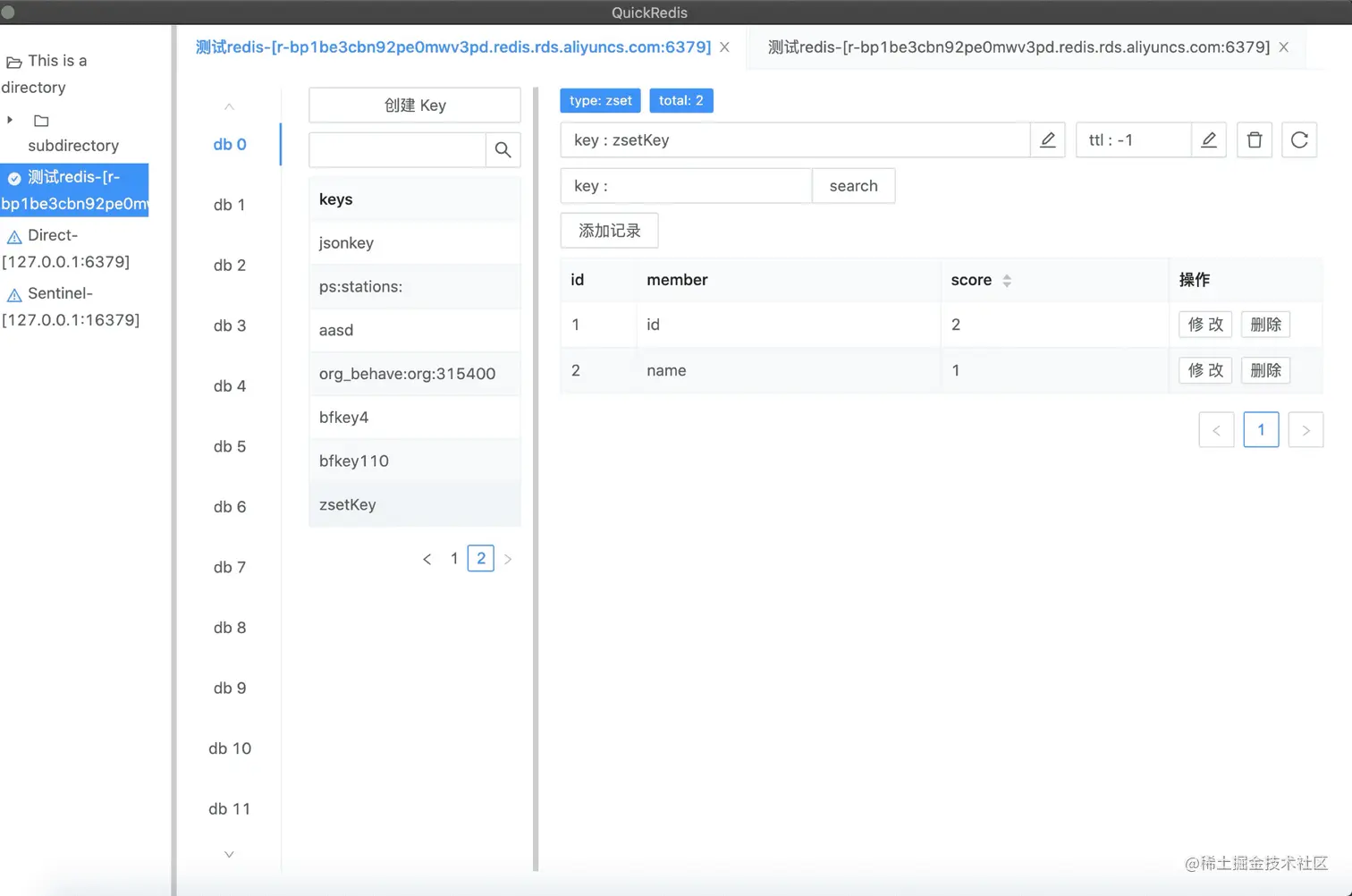
Task: Open keys page 2
Action: coord(481,559)
